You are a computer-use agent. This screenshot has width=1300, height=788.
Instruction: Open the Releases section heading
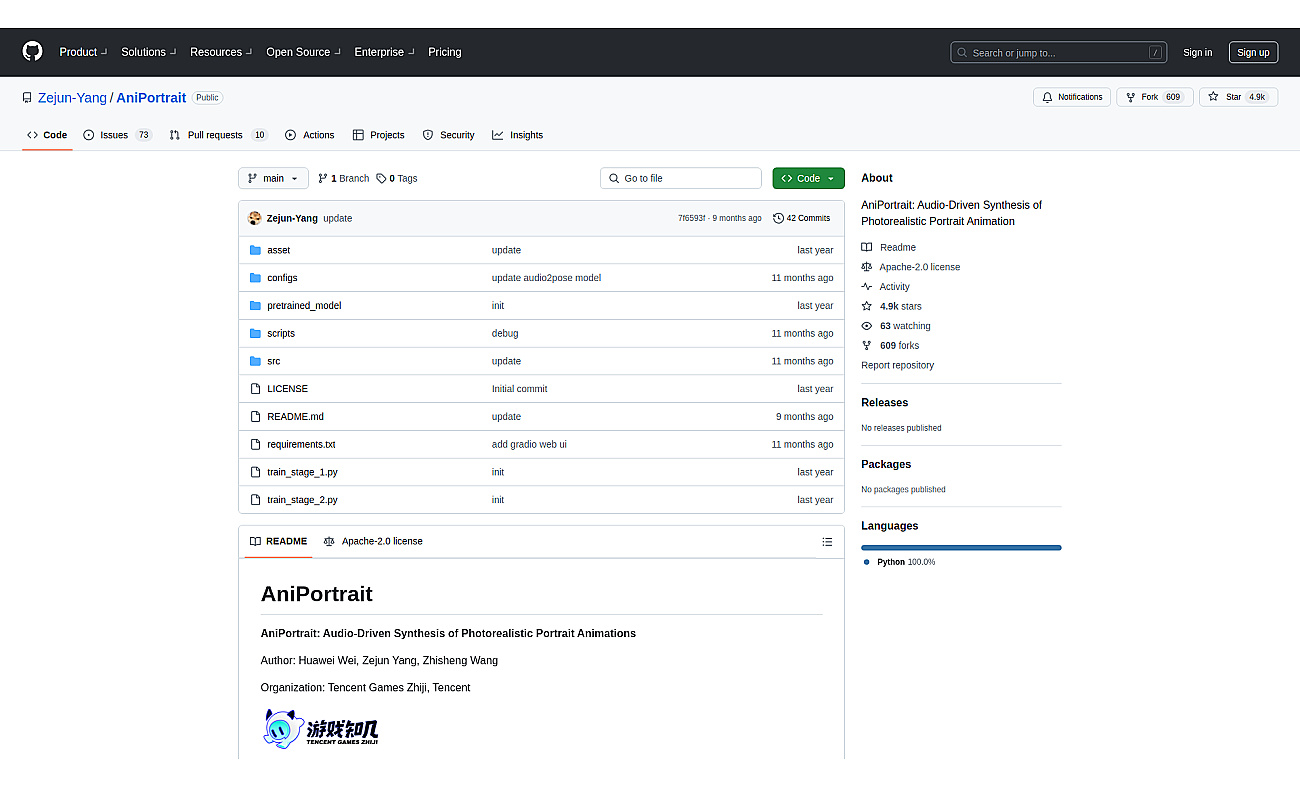pos(885,403)
